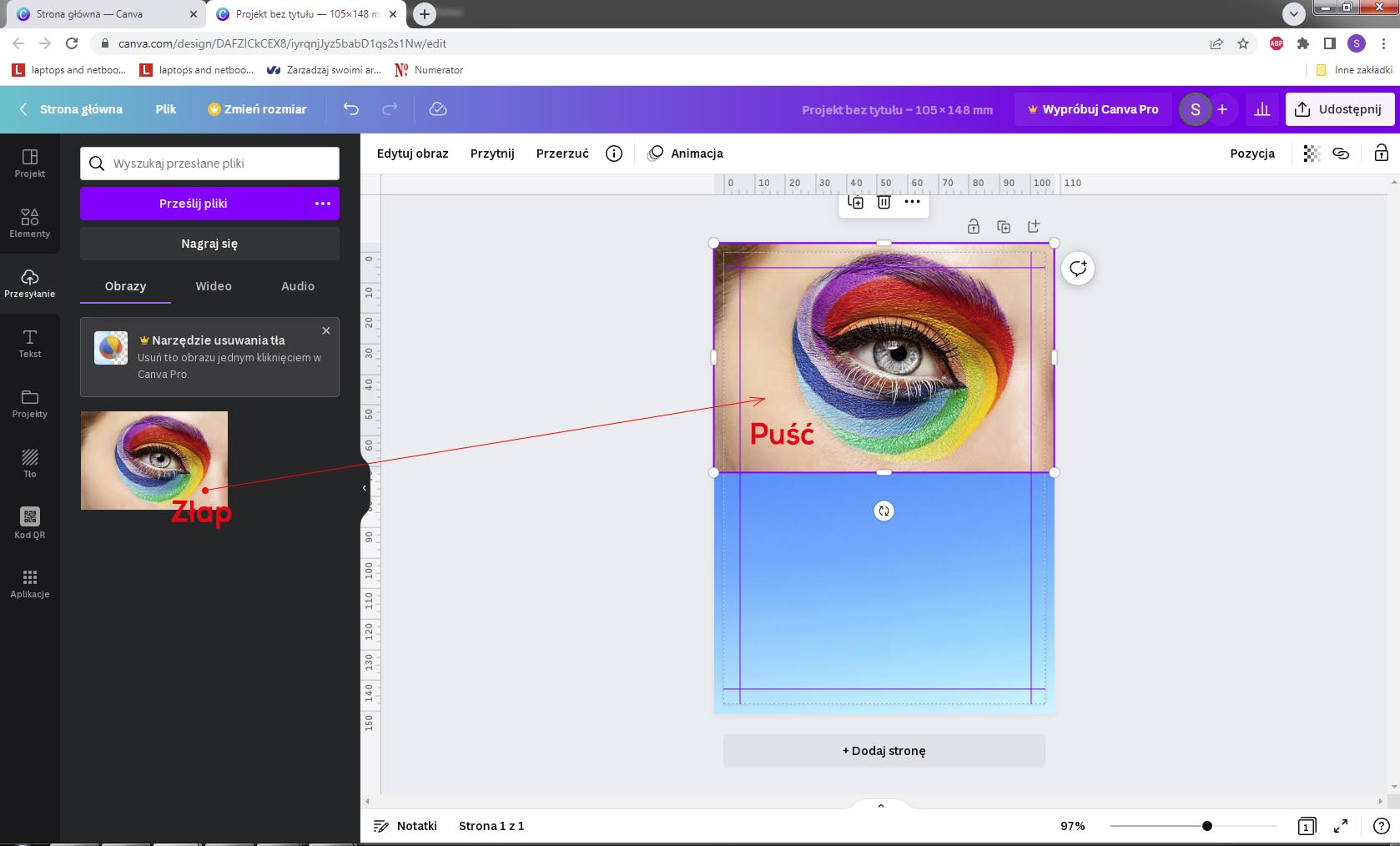Open the Tło background panel
The image size is (1400, 846).
pyautogui.click(x=30, y=464)
